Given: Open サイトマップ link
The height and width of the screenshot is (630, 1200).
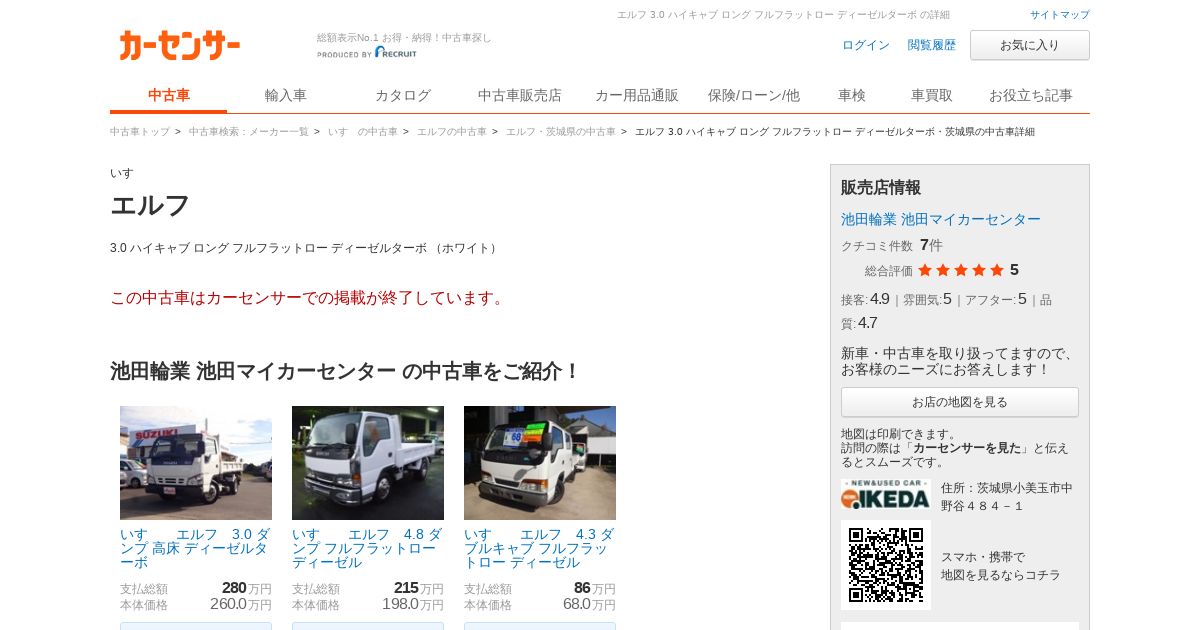Looking at the screenshot, I should click(1060, 15).
